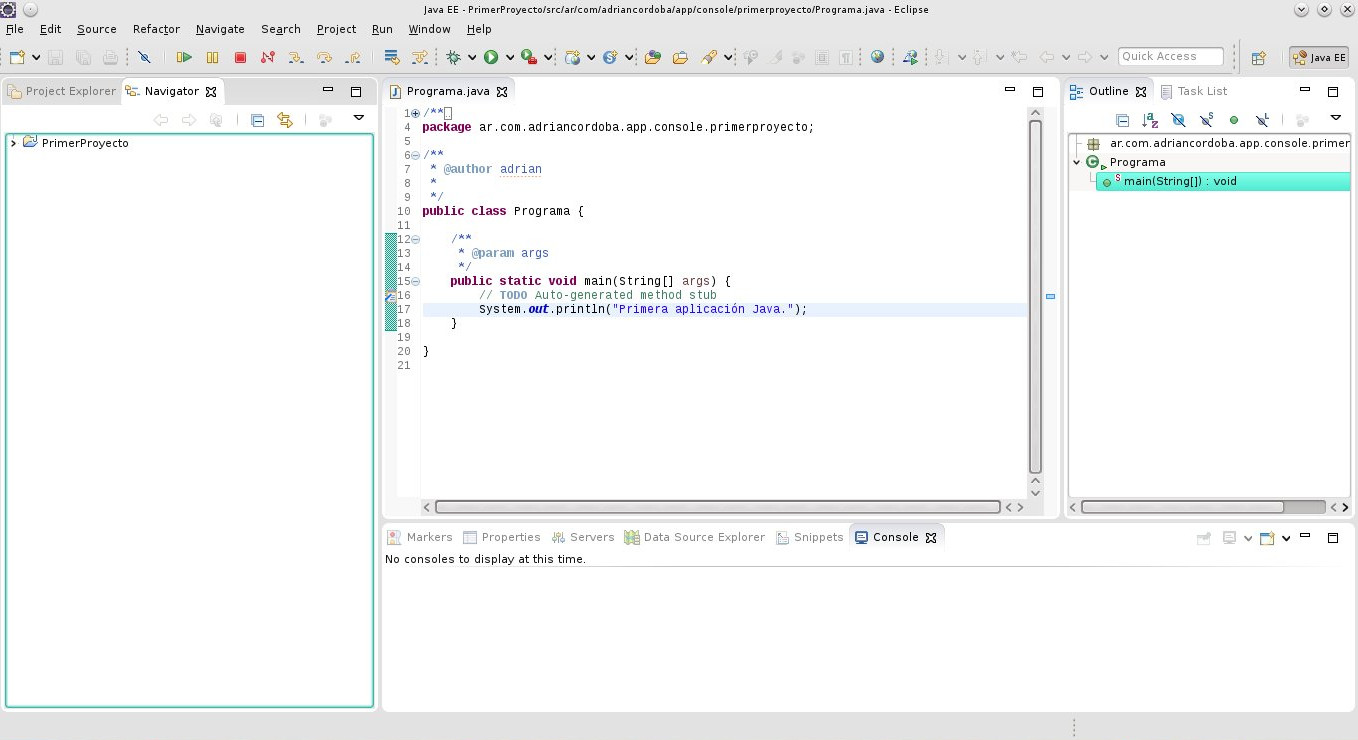The width and height of the screenshot is (1358, 740).
Task: Create a new file with the New wizard icon
Action: click(x=15, y=57)
